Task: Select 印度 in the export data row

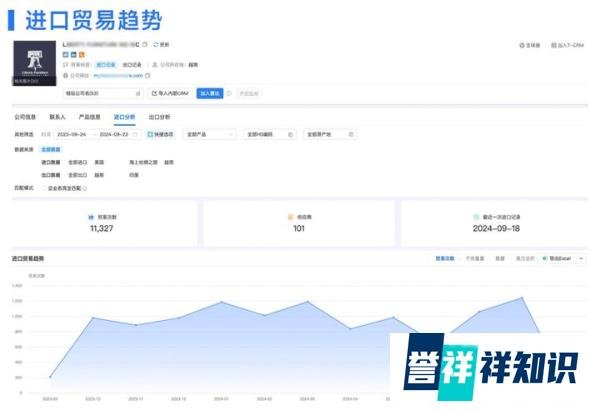Action: click(x=134, y=175)
